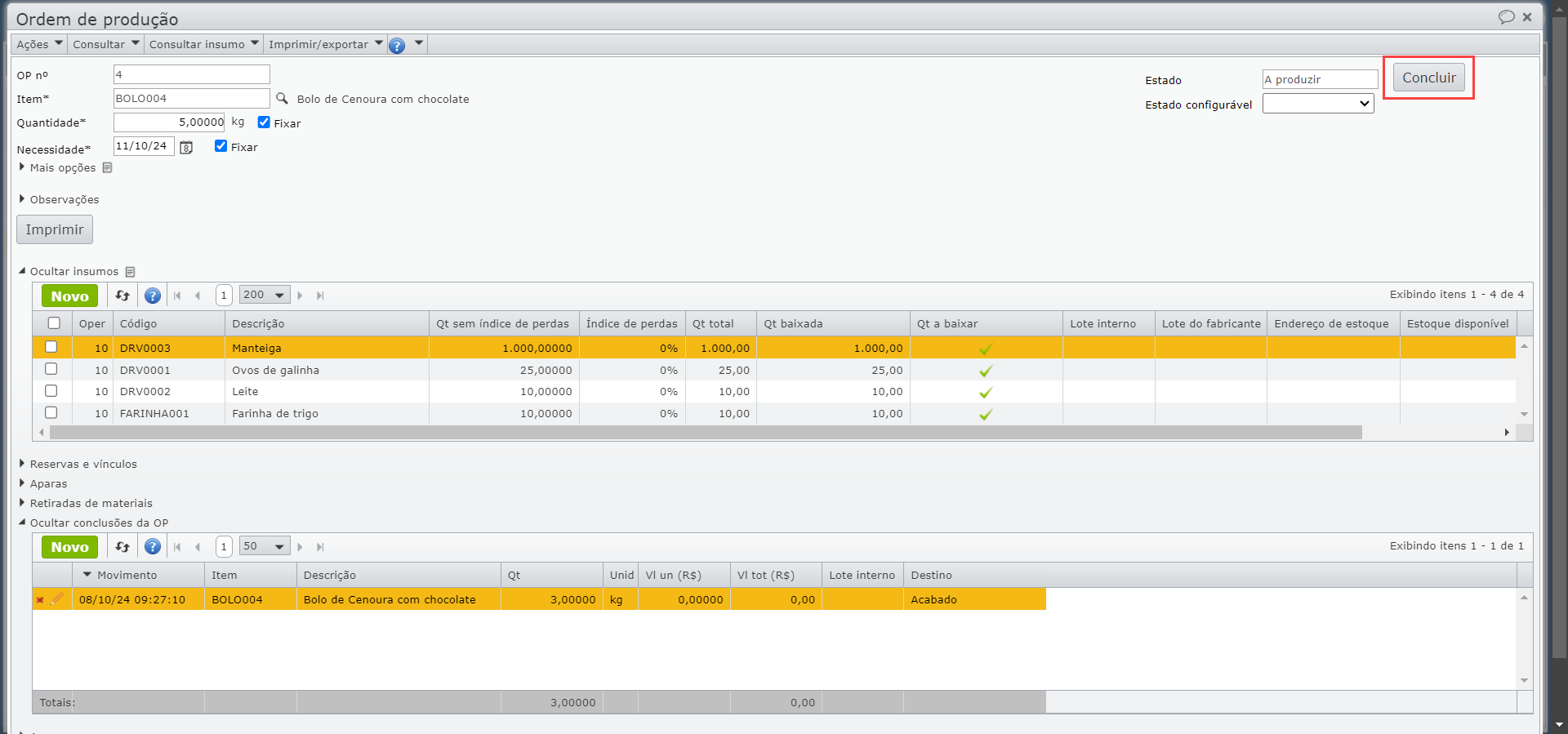1568x734 pixels.
Task: Click the Item code field containing BOLO004
Action: point(192,98)
